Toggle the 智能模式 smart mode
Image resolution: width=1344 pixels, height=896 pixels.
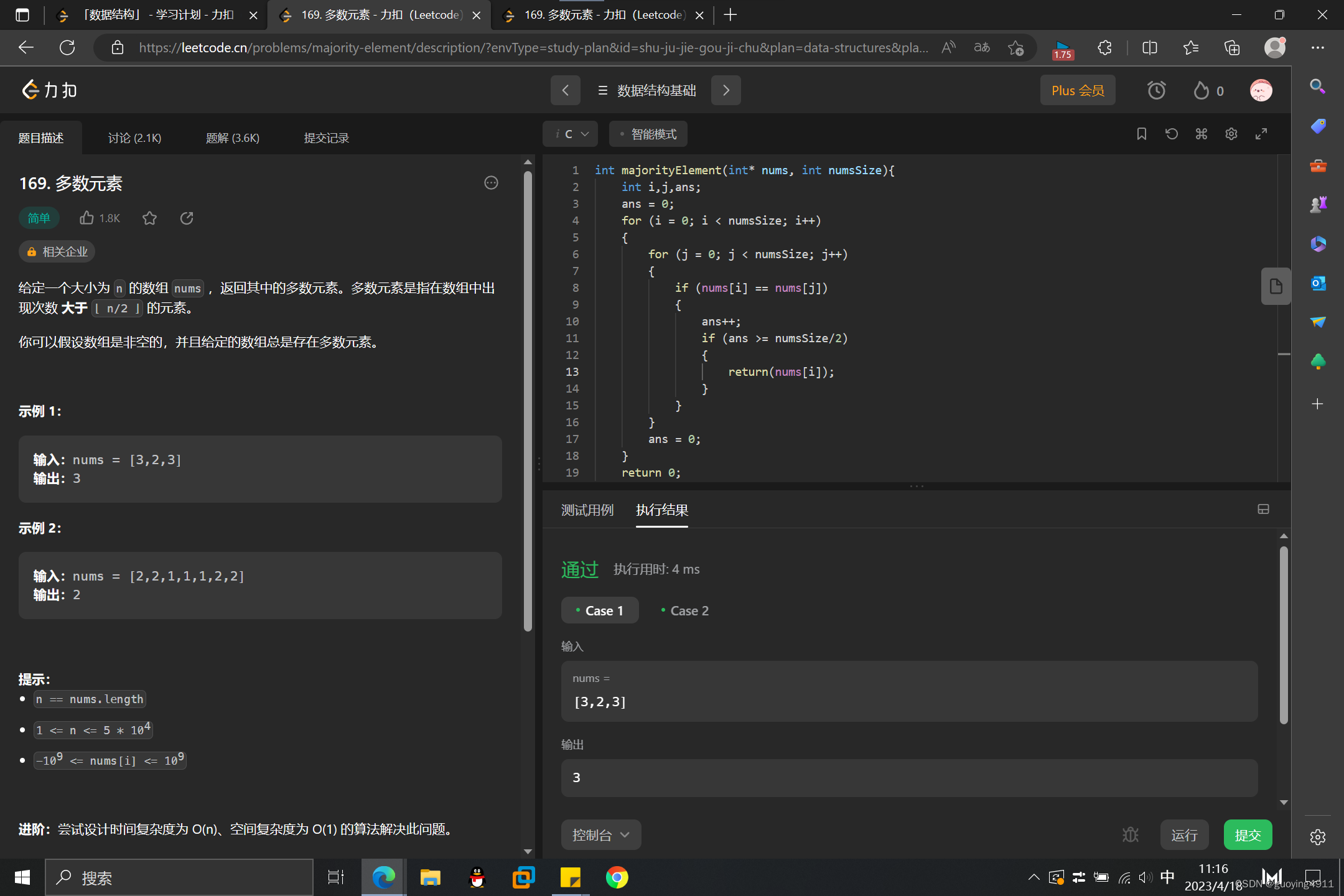pos(648,134)
